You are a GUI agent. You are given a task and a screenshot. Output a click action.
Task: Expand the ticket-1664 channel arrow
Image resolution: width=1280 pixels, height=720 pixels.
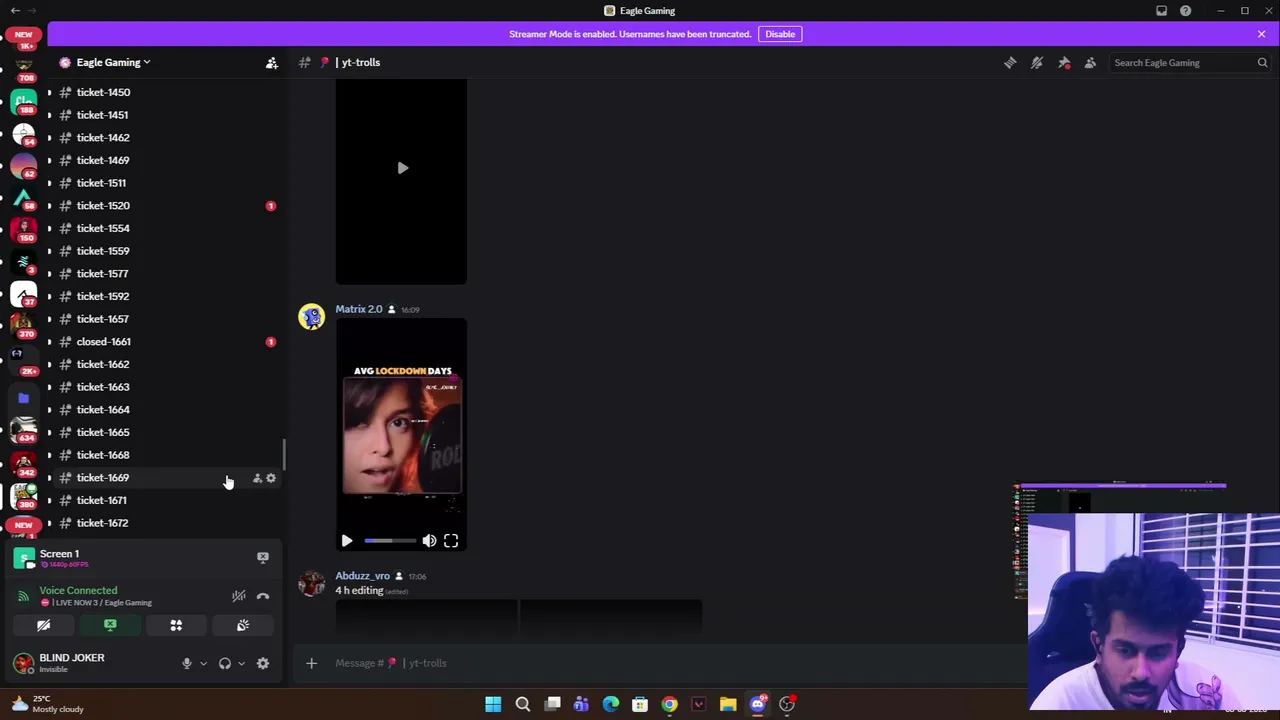pos(49,410)
